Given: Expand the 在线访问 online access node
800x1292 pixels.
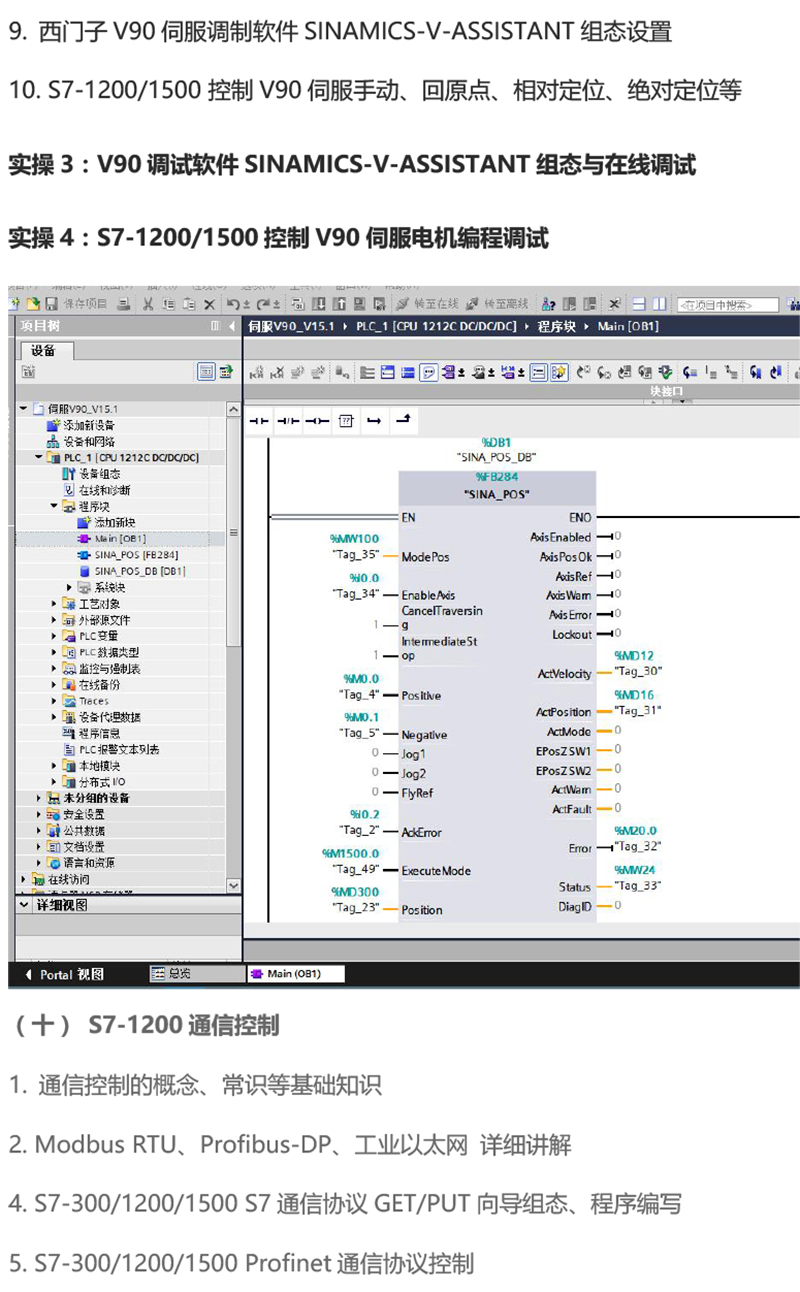Looking at the screenshot, I should coord(23,879).
